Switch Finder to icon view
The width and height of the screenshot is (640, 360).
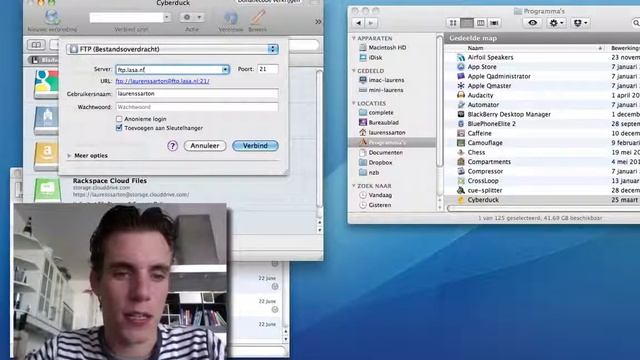(453, 23)
